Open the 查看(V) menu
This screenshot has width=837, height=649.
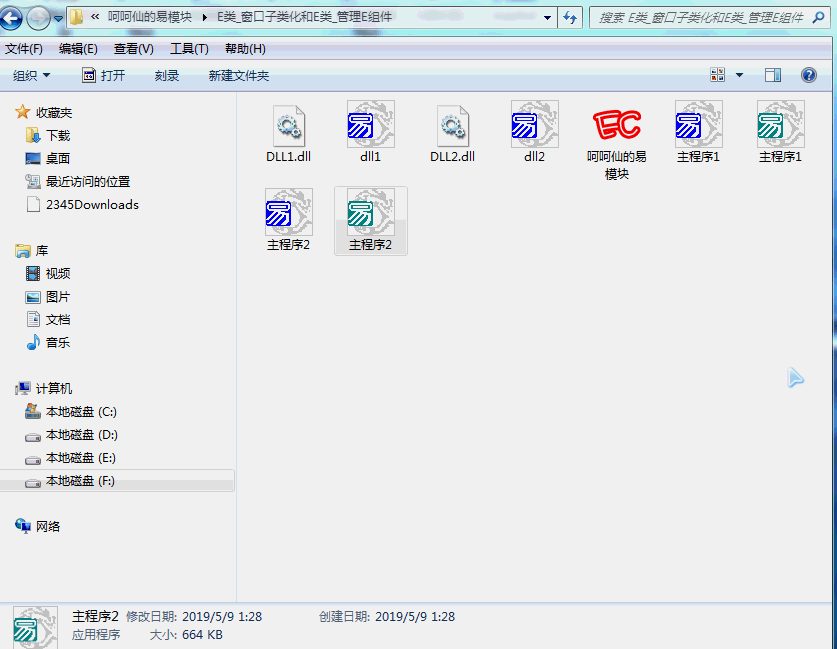point(133,49)
